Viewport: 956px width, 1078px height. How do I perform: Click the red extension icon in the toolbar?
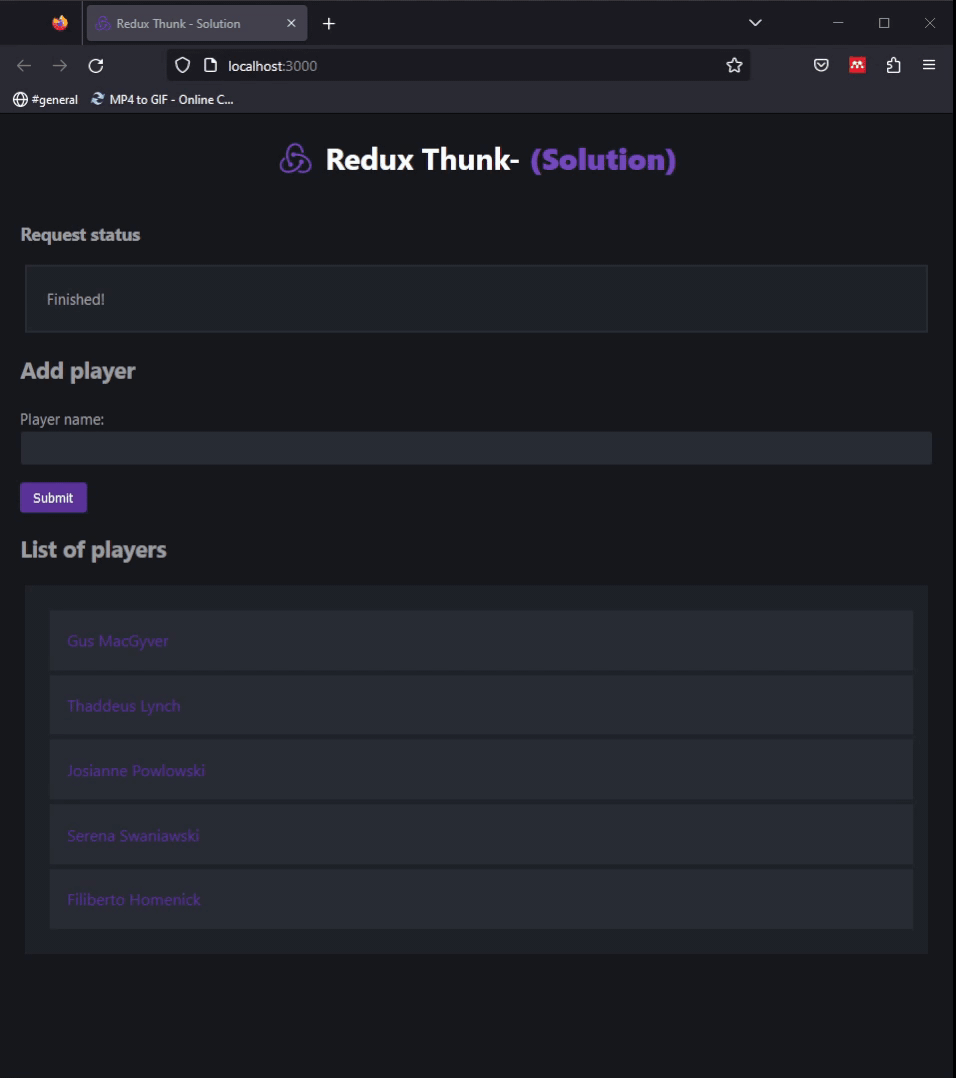coord(857,66)
